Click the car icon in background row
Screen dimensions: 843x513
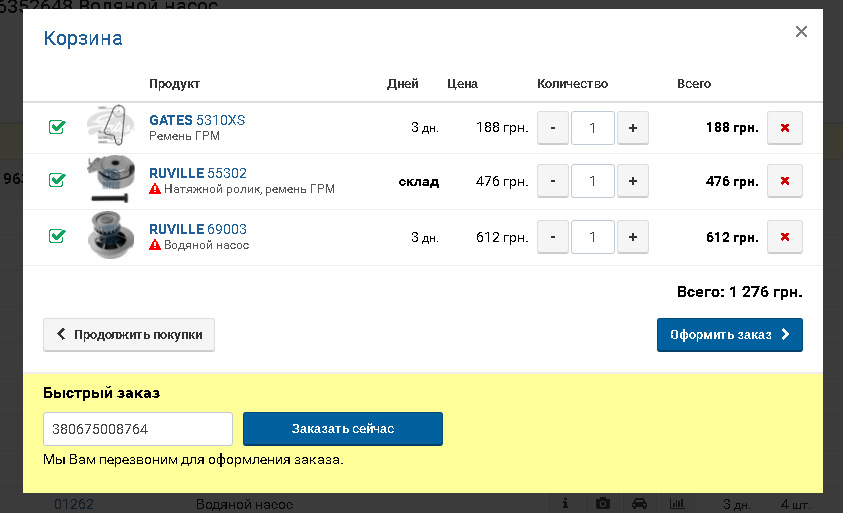point(639,504)
